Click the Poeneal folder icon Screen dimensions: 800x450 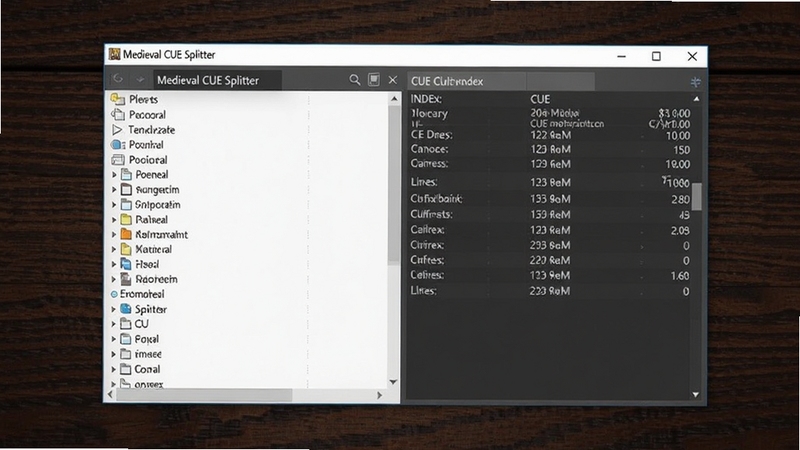click(x=126, y=174)
